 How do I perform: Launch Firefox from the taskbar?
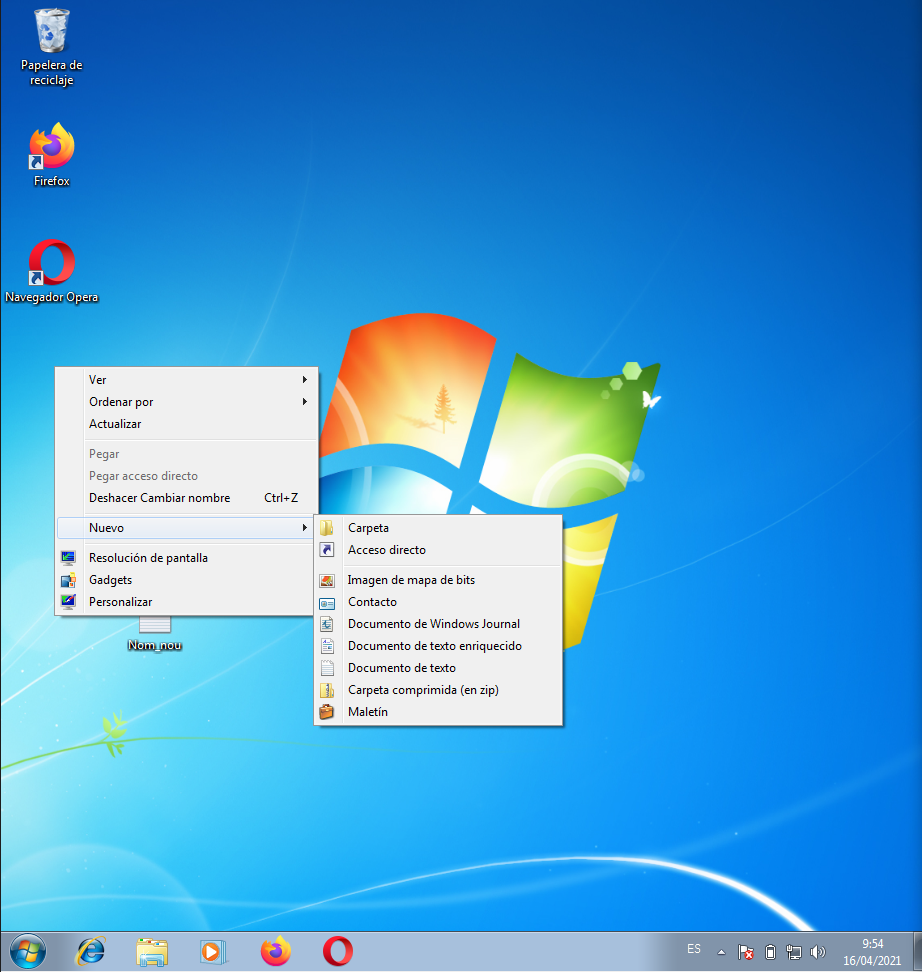point(275,952)
